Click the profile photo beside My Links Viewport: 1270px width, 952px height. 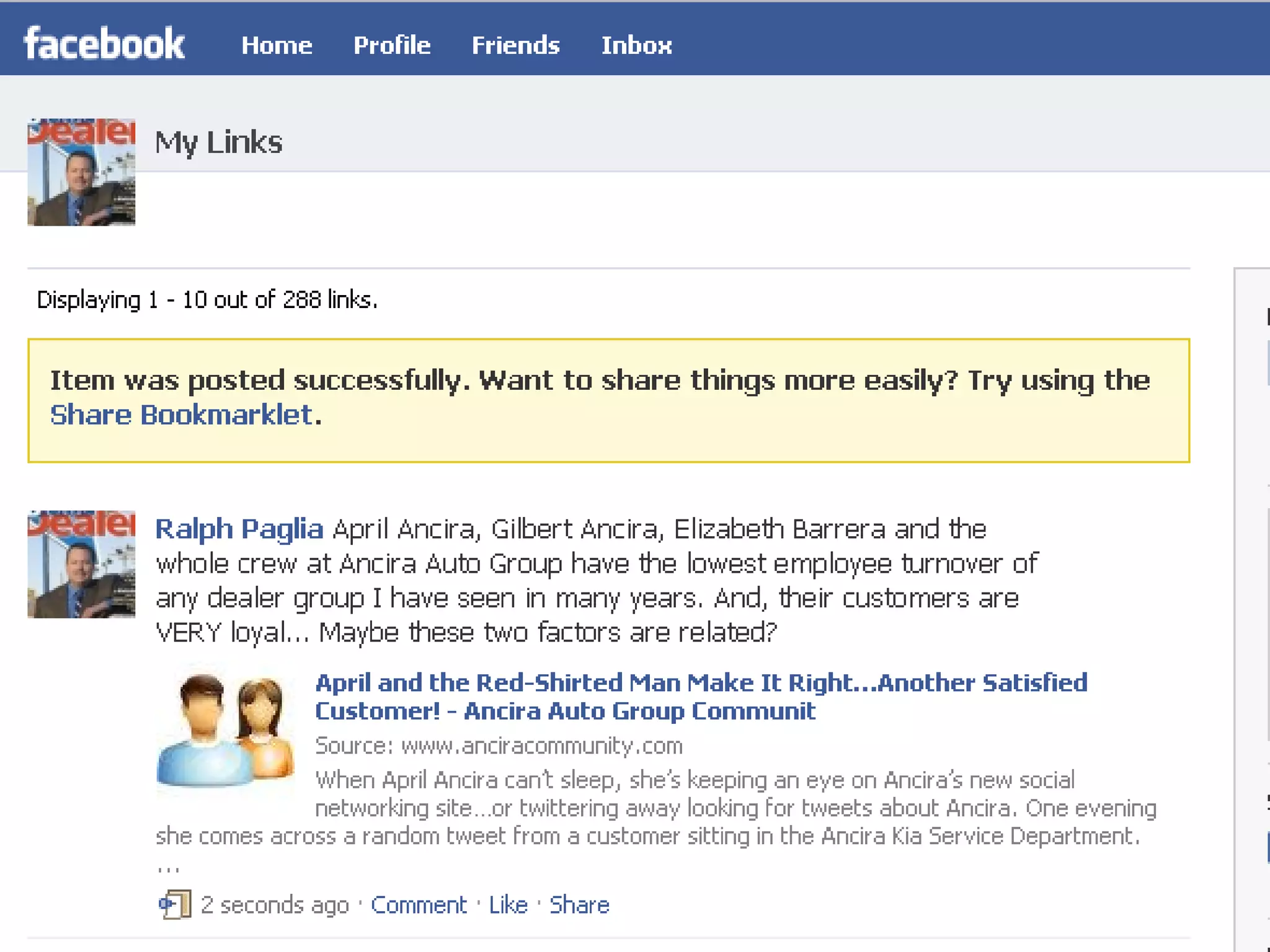click(x=81, y=172)
